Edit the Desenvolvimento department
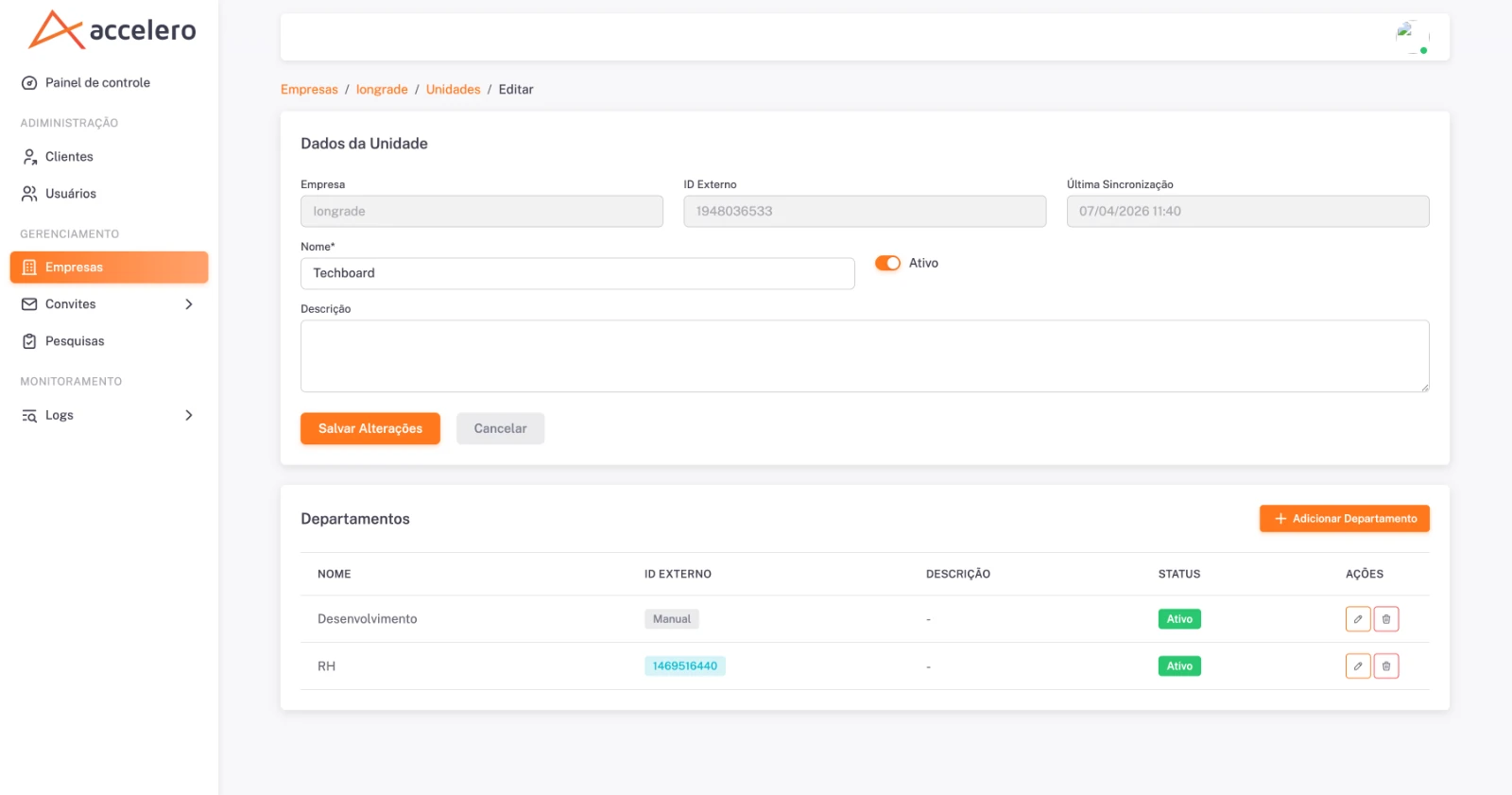The height and width of the screenshot is (795, 1512). (1358, 619)
